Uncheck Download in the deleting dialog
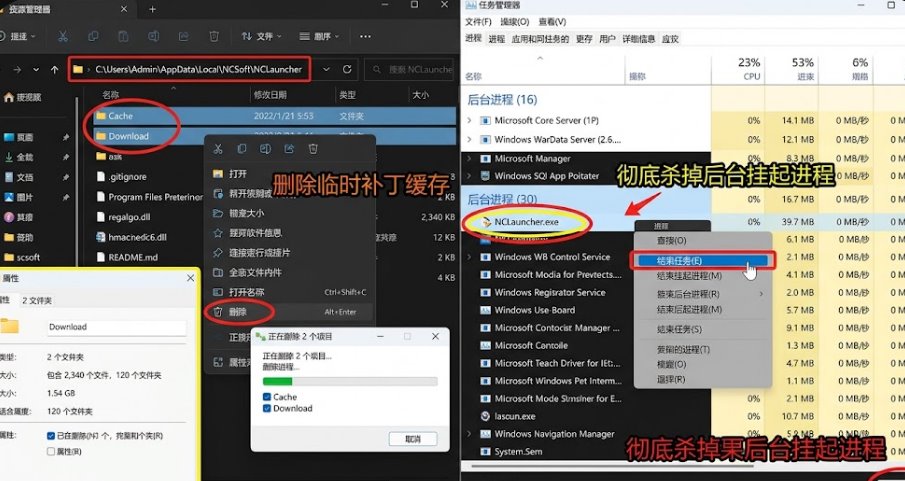Viewport: 905px width, 481px height. click(x=267, y=408)
